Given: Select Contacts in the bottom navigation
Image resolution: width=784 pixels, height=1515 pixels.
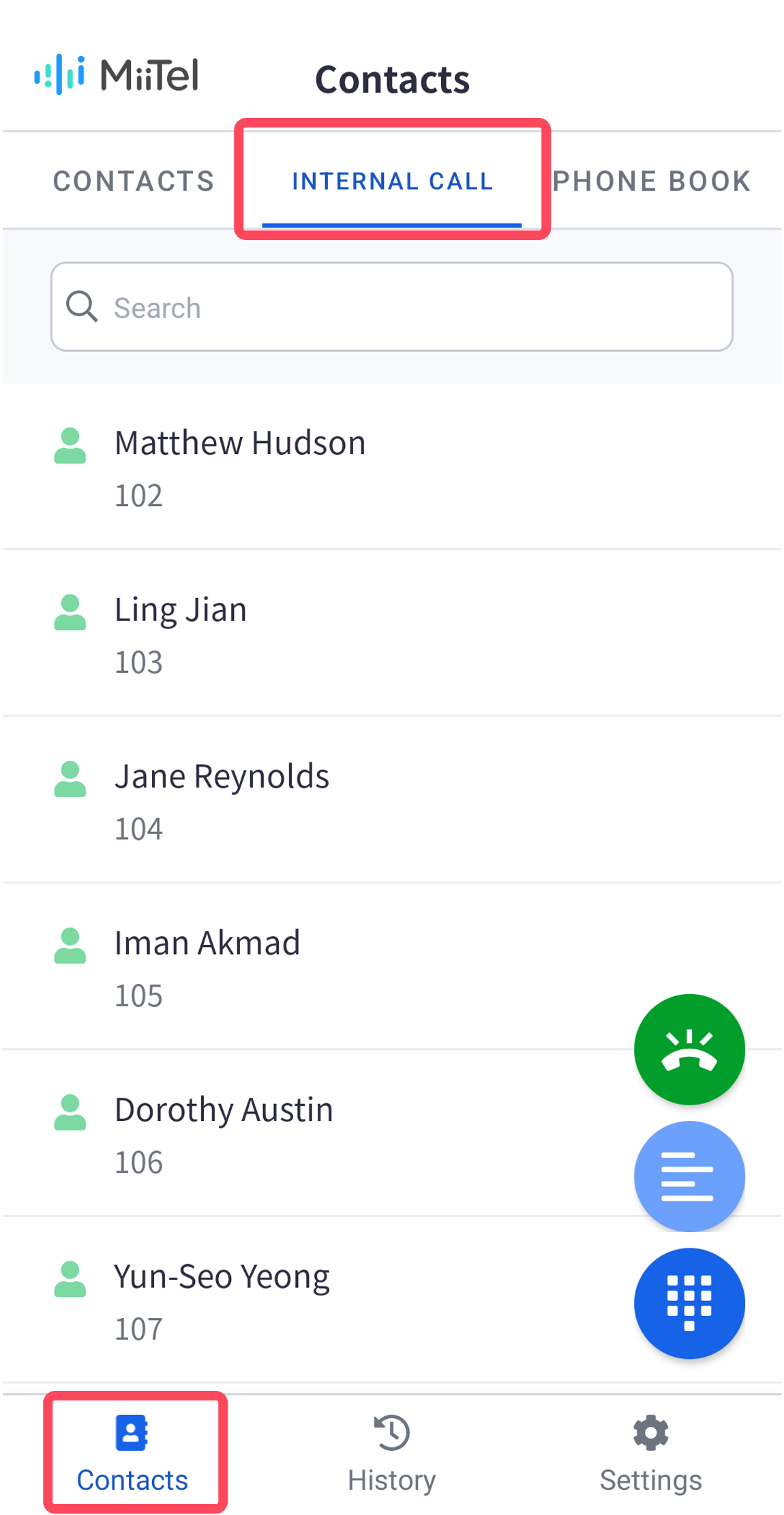Looking at the screenshot, I should point(132,1454).
